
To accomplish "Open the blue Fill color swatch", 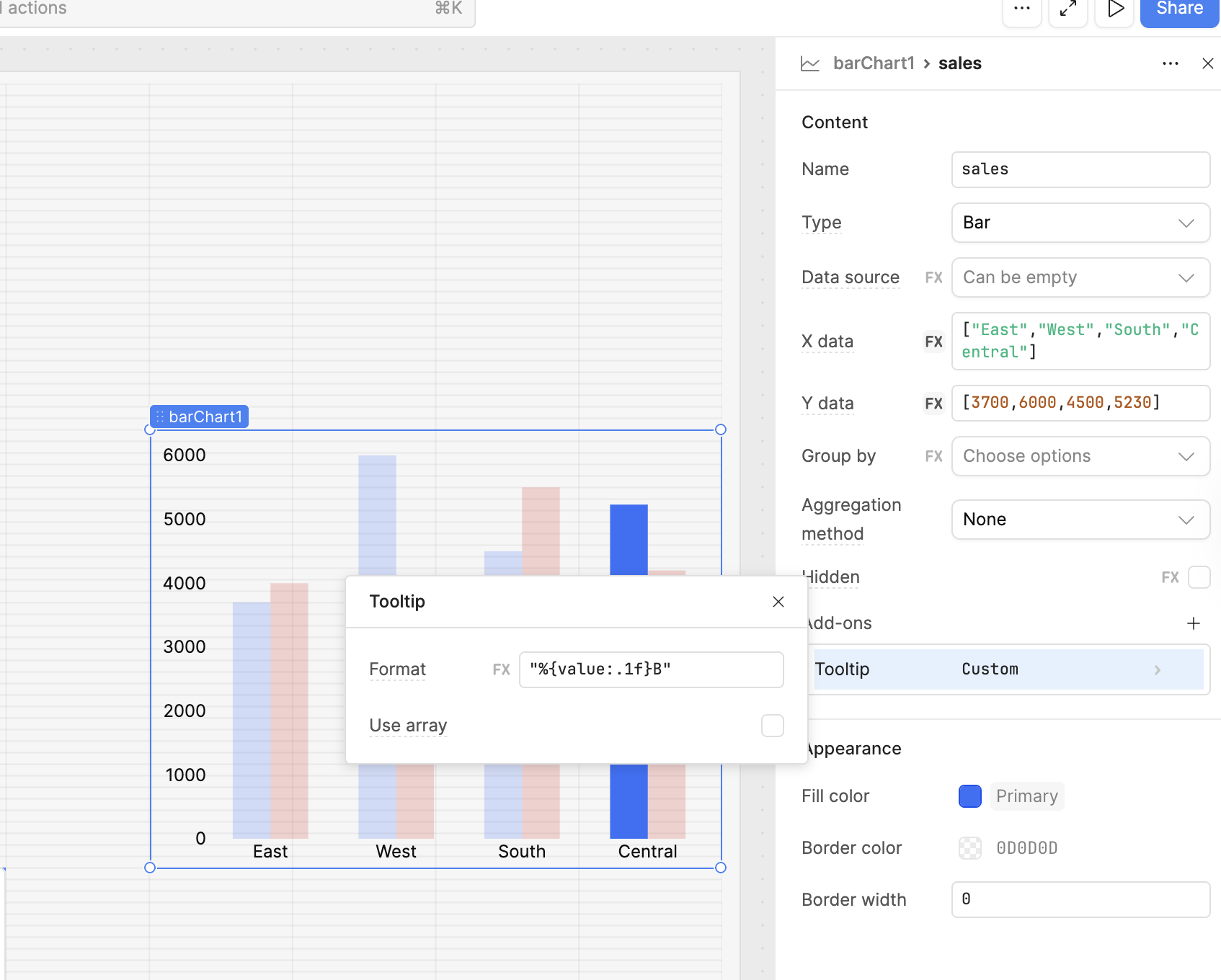I will (x=969, y=796).
